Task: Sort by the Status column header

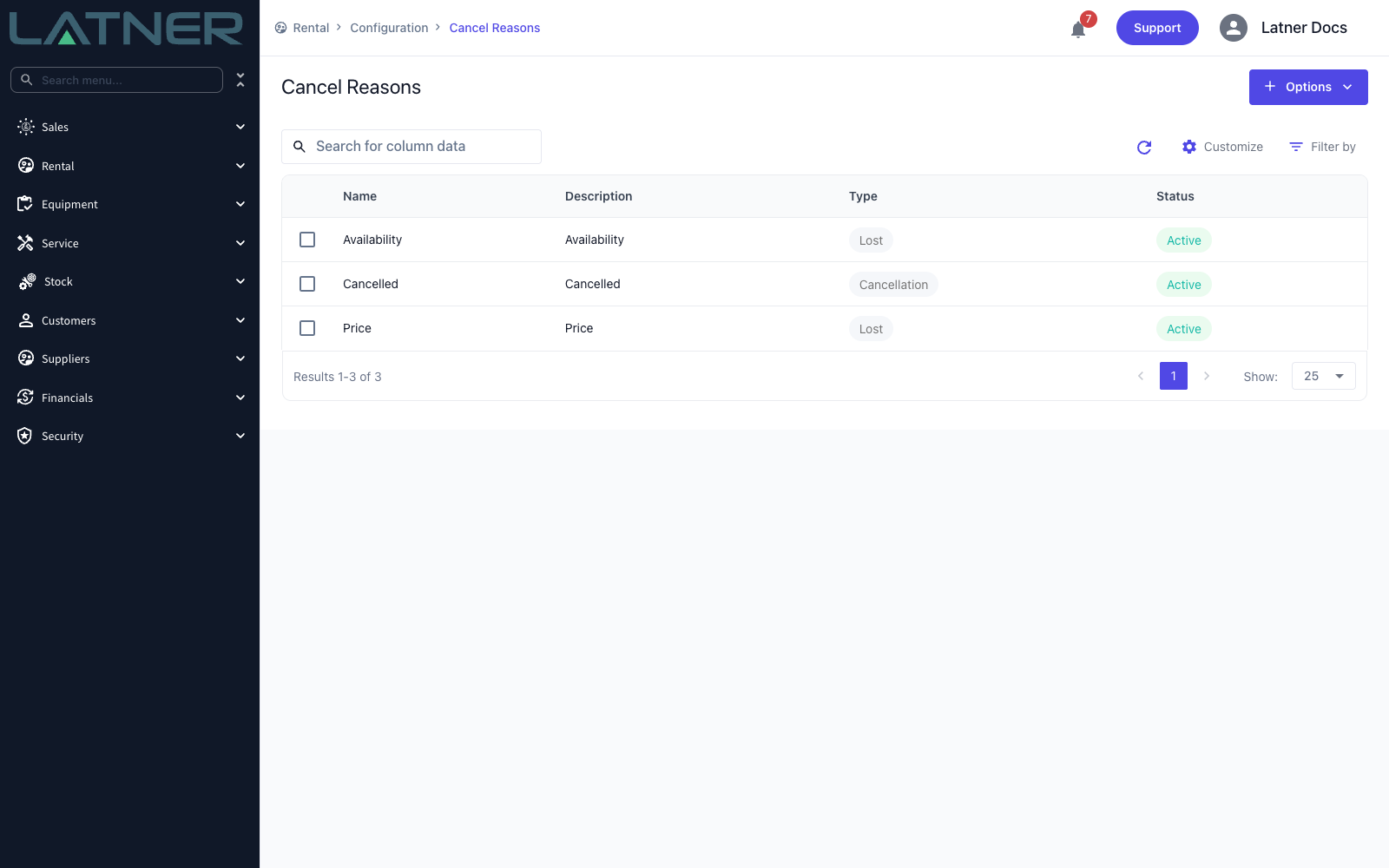Action: point(1175,196)
